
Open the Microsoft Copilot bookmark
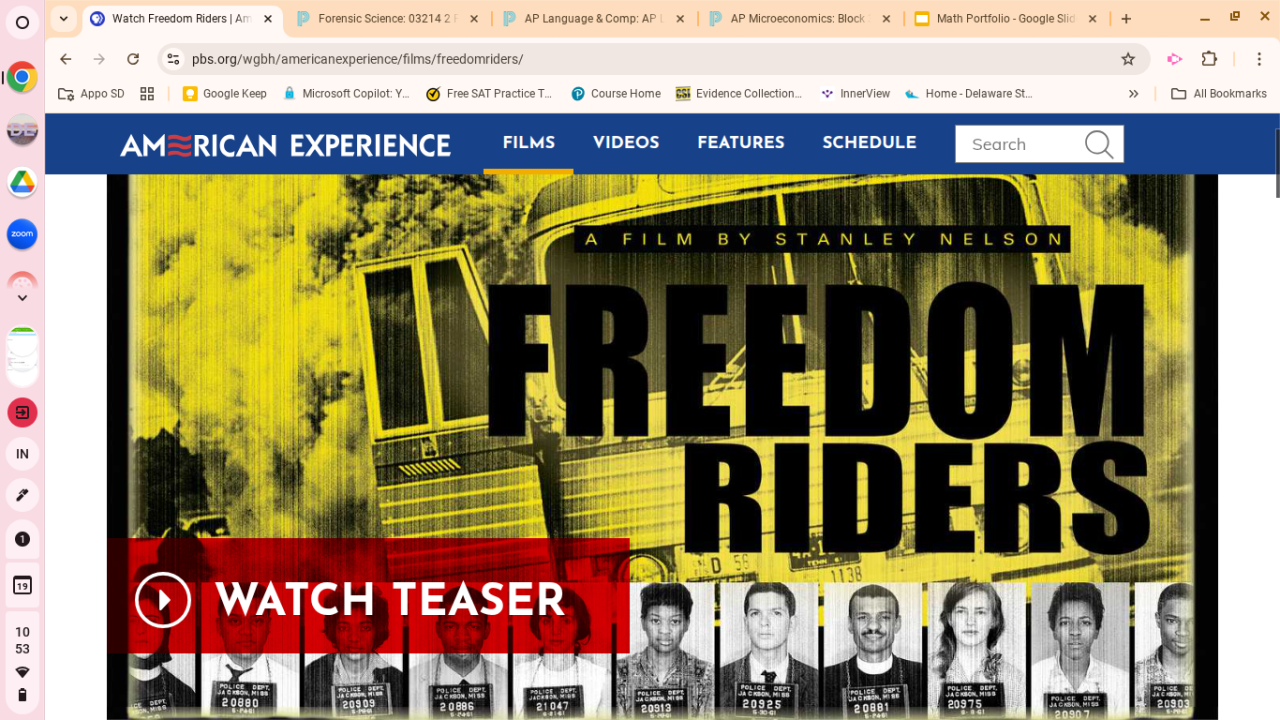pos(346,94)
